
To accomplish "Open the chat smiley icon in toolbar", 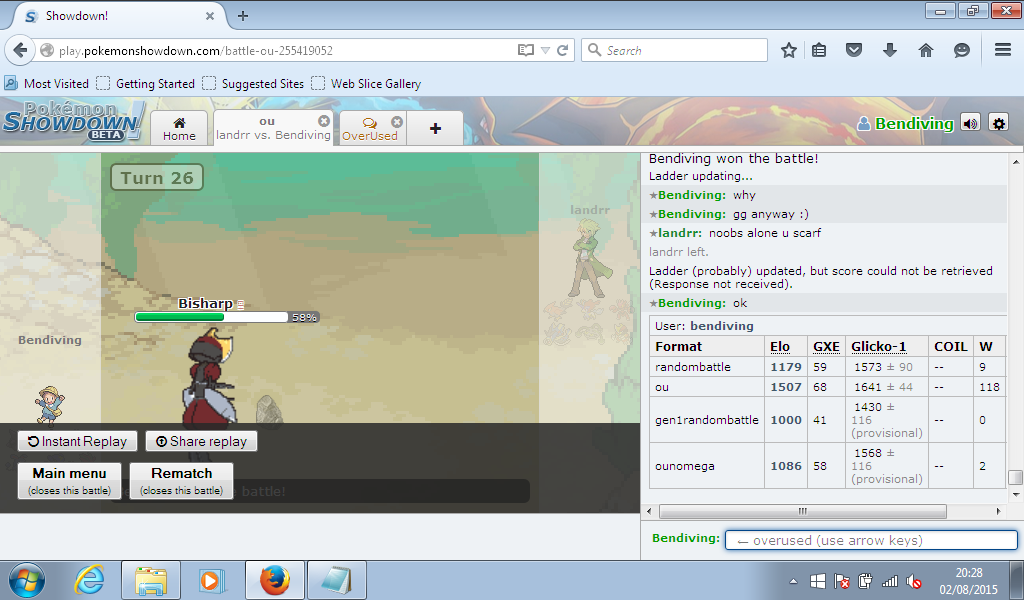I will coord(961,50).
